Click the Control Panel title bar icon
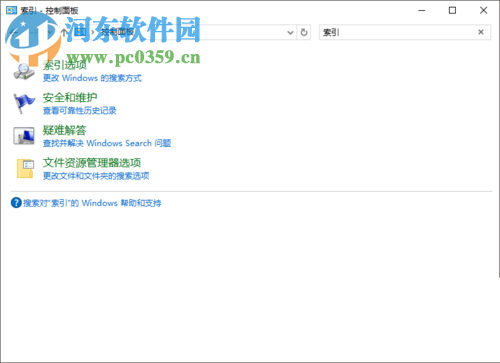This screenshot has height=363, width=500. coord(11,10)
